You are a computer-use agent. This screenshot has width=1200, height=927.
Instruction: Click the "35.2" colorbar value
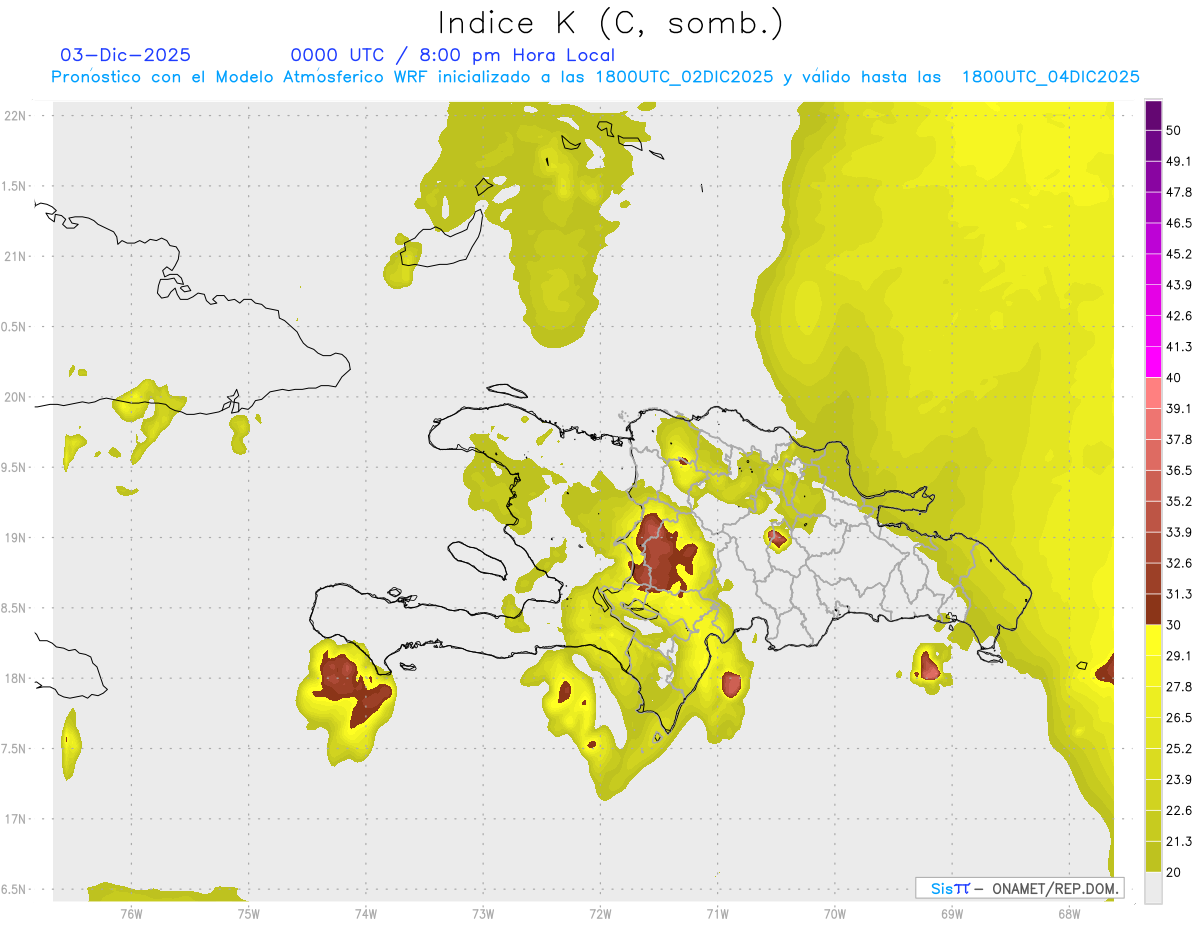coord(1179,502)
